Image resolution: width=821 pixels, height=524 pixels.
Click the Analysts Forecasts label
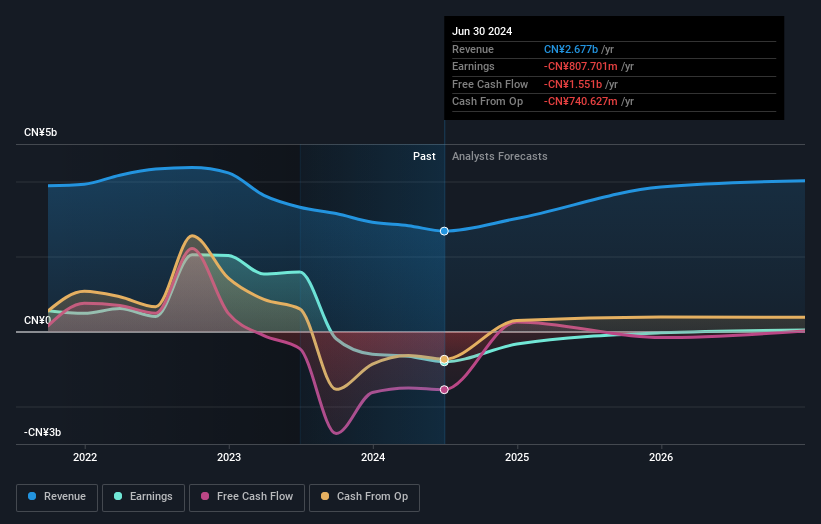pyautogui.click(x=500, y=157)
